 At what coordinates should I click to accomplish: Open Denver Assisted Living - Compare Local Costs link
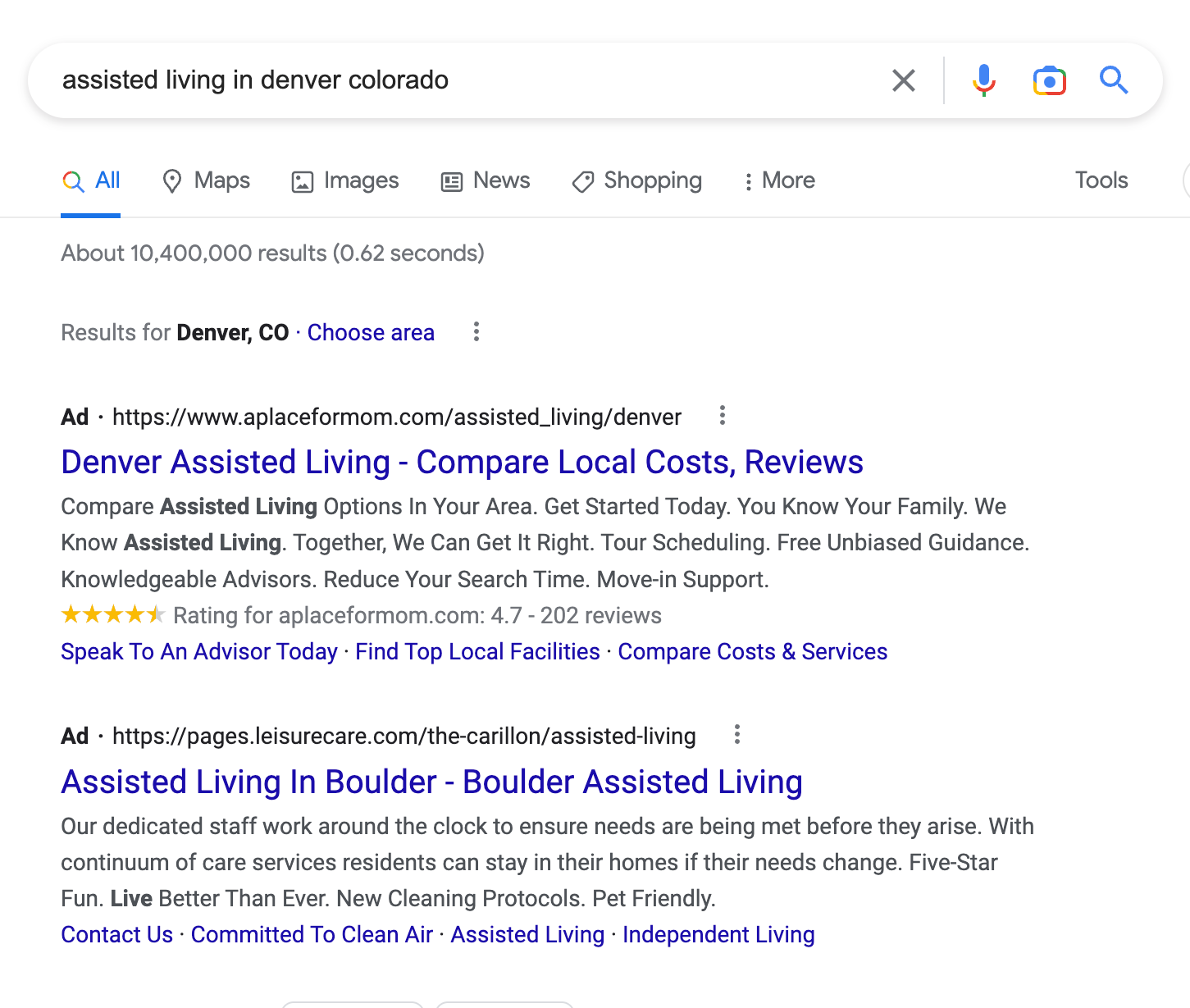(462, 463)
